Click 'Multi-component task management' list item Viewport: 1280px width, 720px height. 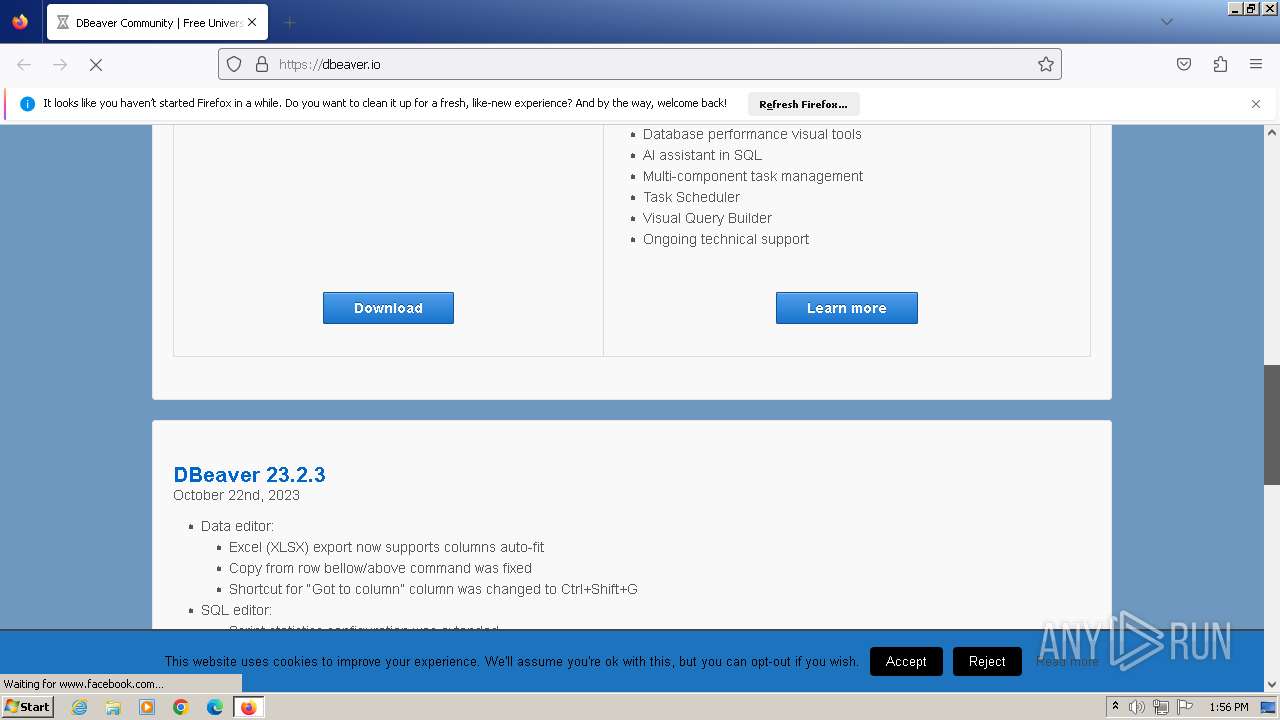click(753, 176)
